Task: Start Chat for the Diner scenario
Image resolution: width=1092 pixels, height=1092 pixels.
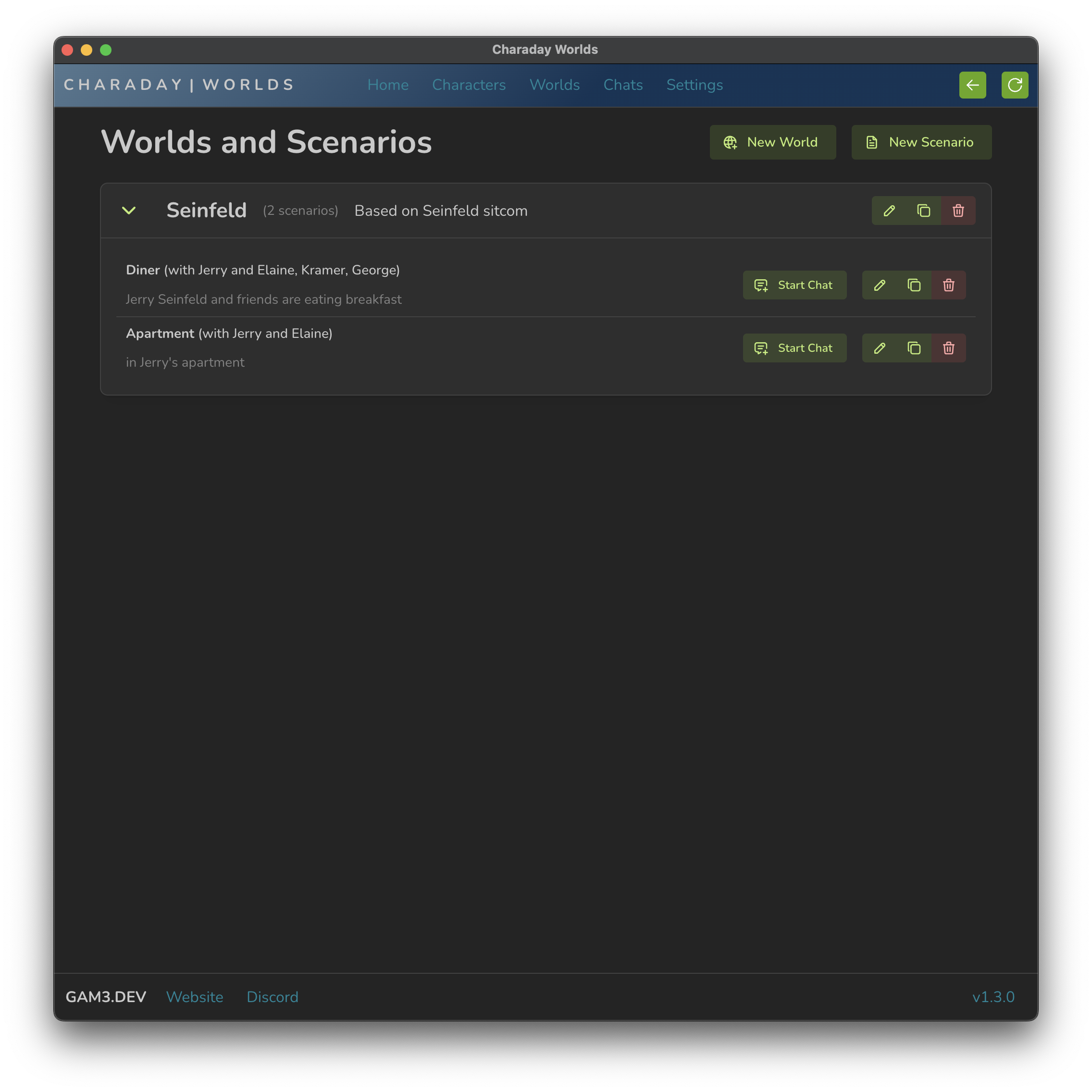Action: pos(794,285)
